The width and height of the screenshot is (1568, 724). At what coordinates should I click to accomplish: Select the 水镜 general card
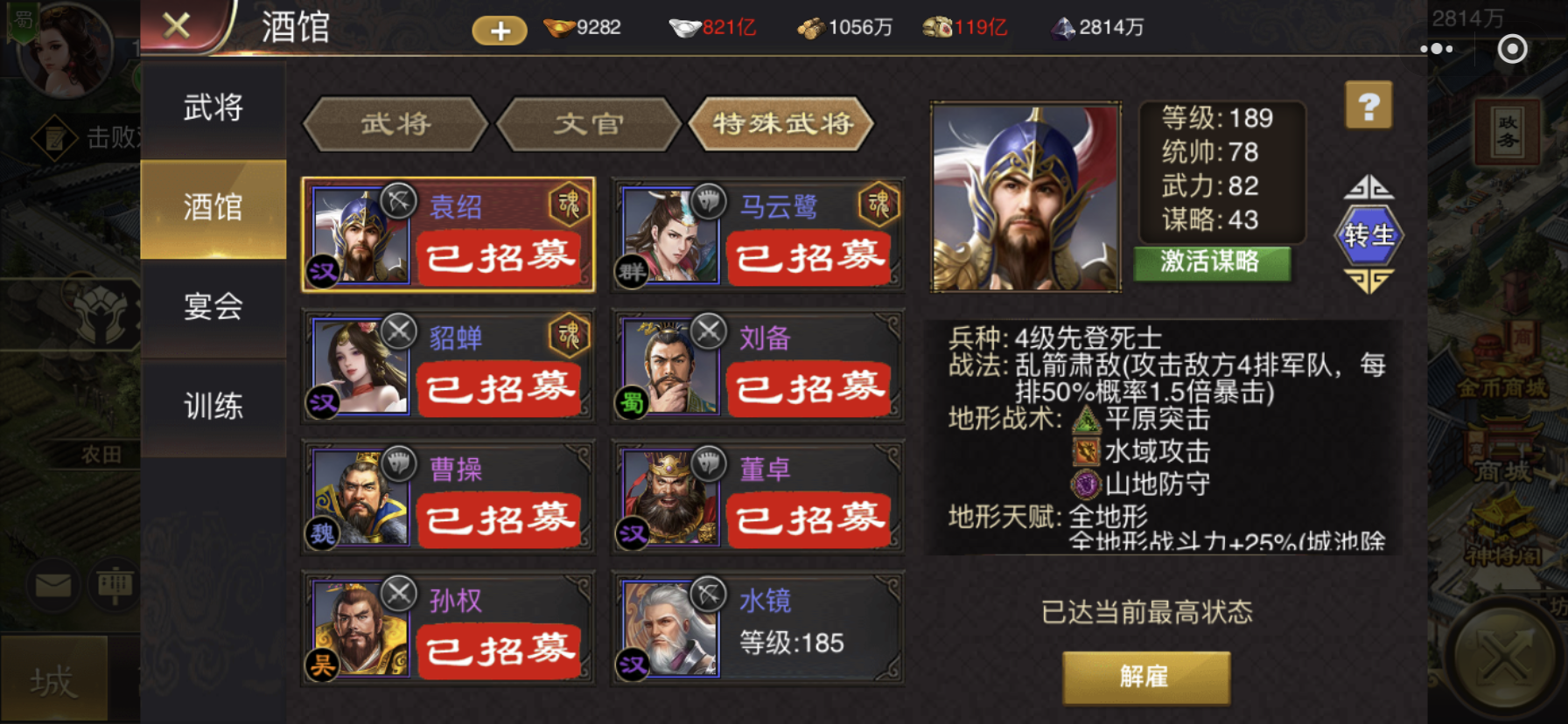tap(758, 628)
